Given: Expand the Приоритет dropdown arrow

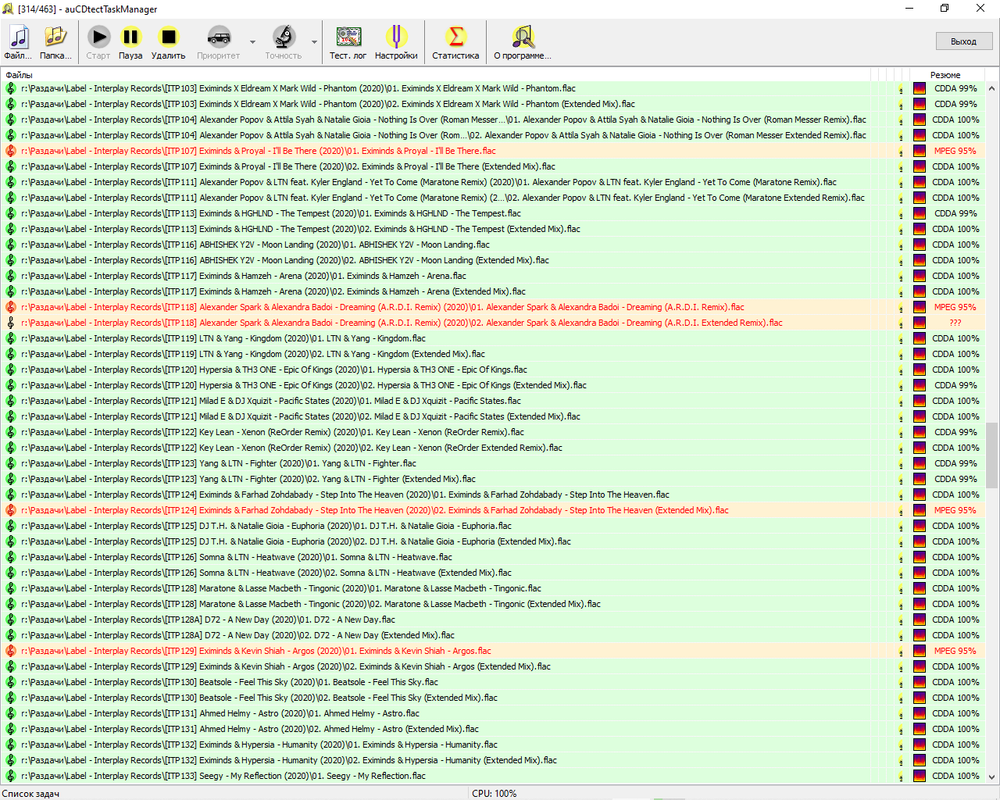Looking at the screenshot, I should click(253, 42).
